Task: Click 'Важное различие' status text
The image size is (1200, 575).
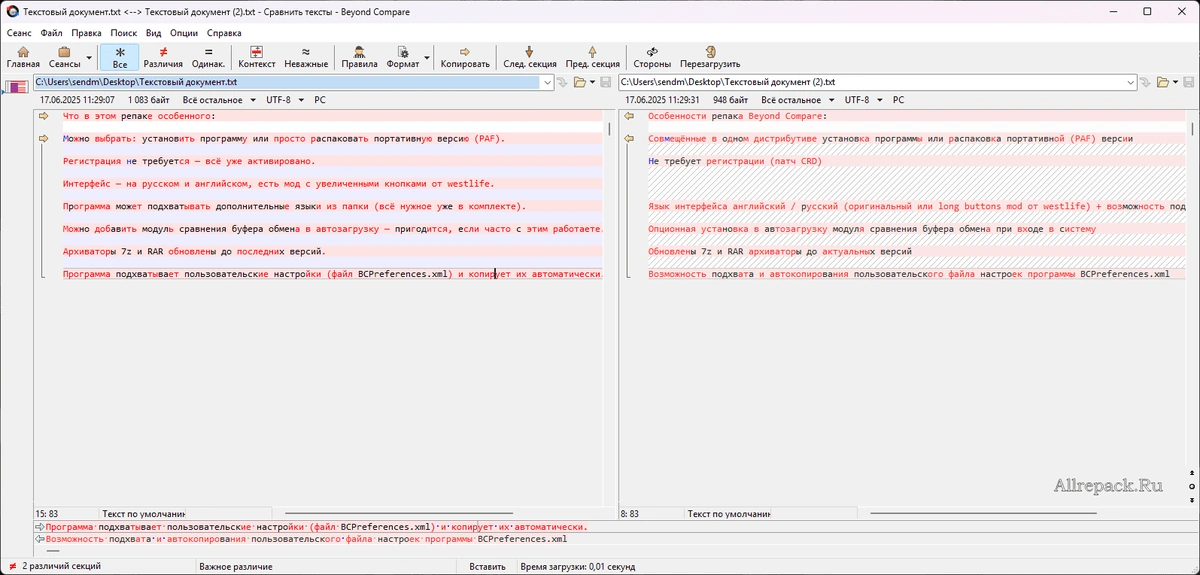Action: (236, 566)
